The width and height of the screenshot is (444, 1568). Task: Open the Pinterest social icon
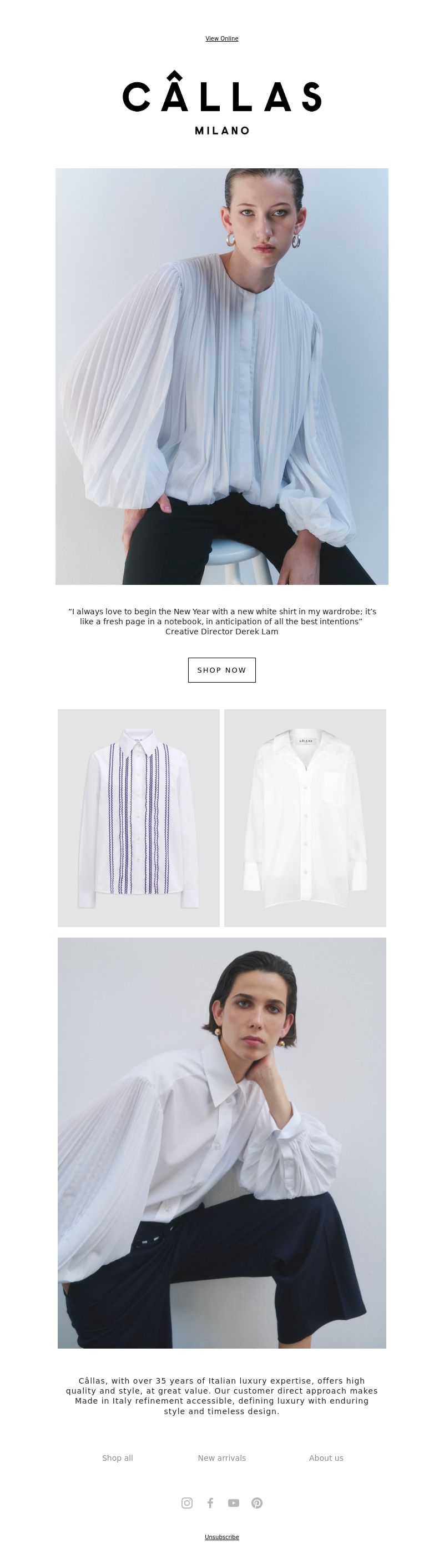[256, 1503]
